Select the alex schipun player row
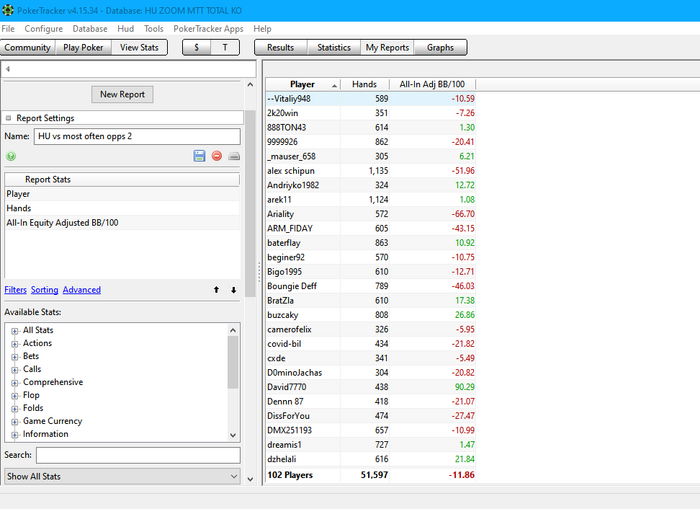The height and width of the screenshot is (509, 700). pyautogui.click(x=371, y=171)
